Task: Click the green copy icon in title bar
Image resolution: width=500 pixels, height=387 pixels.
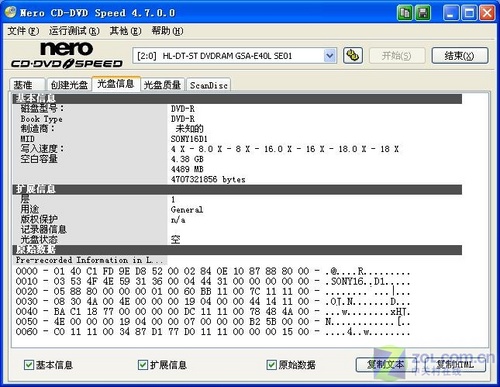Action: tap(405, 13)
